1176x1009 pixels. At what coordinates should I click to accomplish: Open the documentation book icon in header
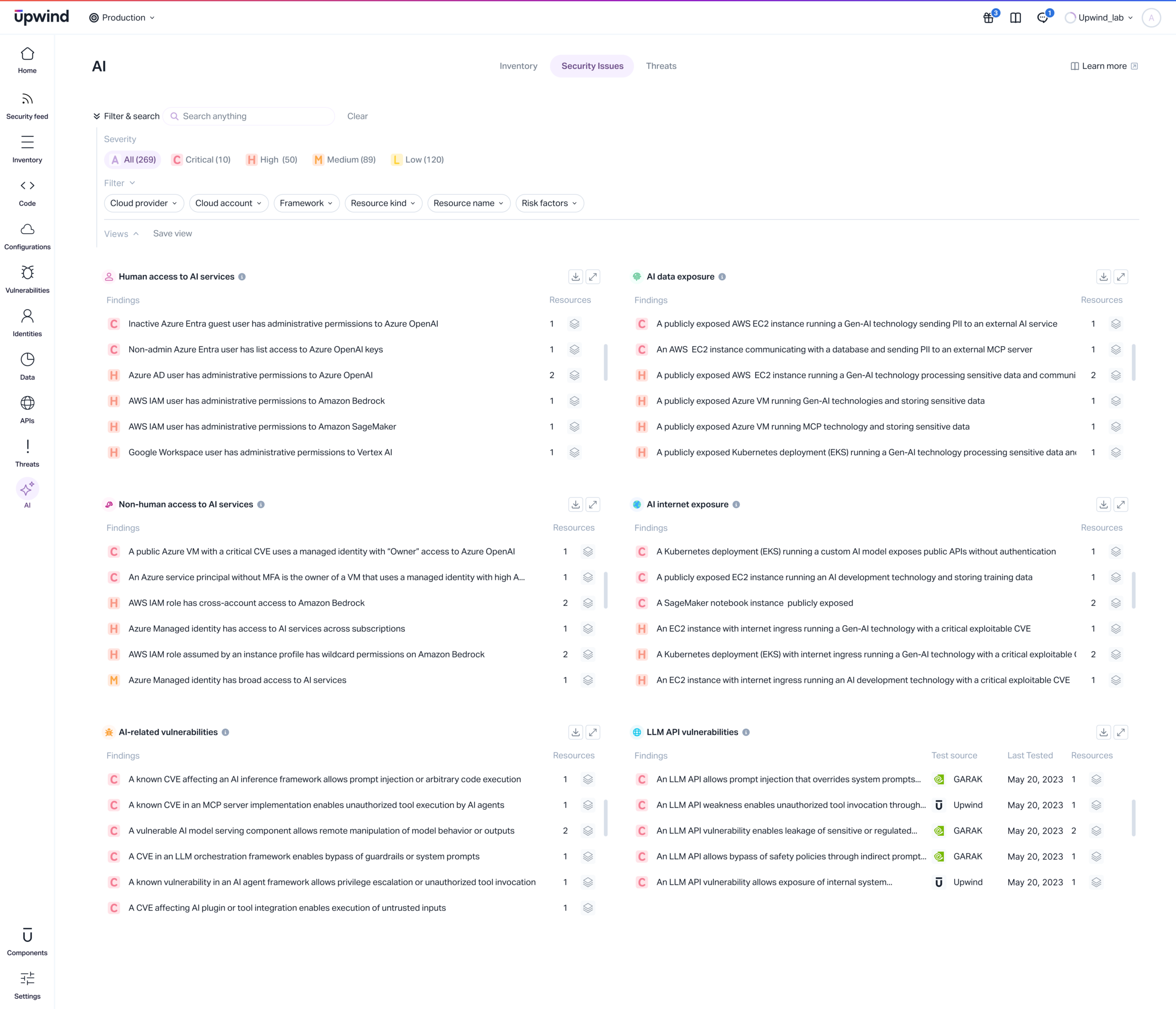pos(1016,17)
